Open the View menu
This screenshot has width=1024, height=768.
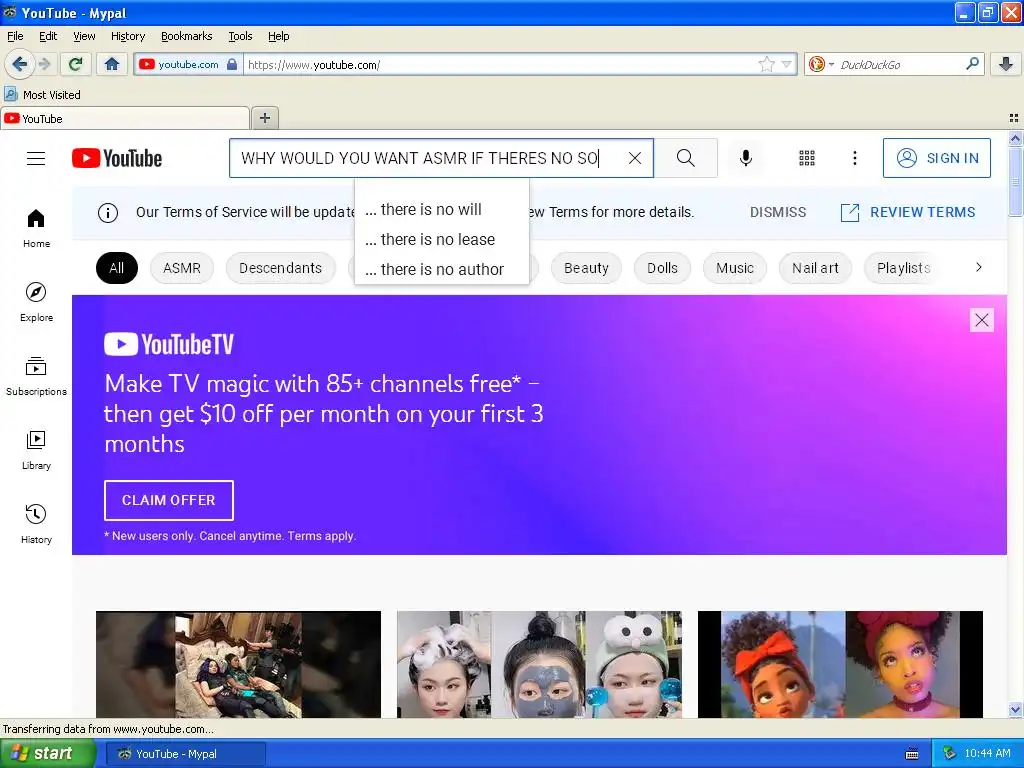click(x=84, y=36)
